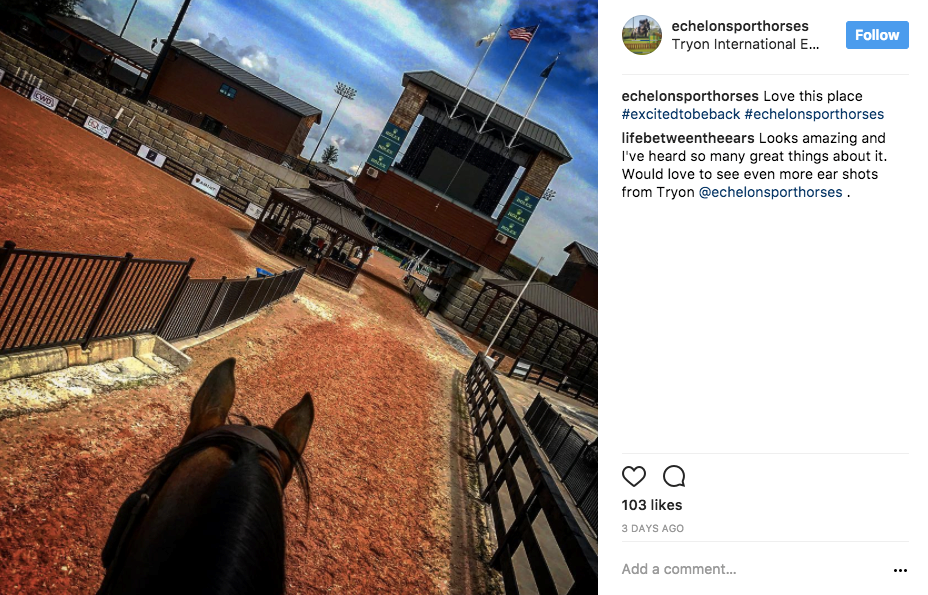Open the 3 DAYS AGO timestamp
The height and width of the screenshot is (595, 928).
[652, 528]
